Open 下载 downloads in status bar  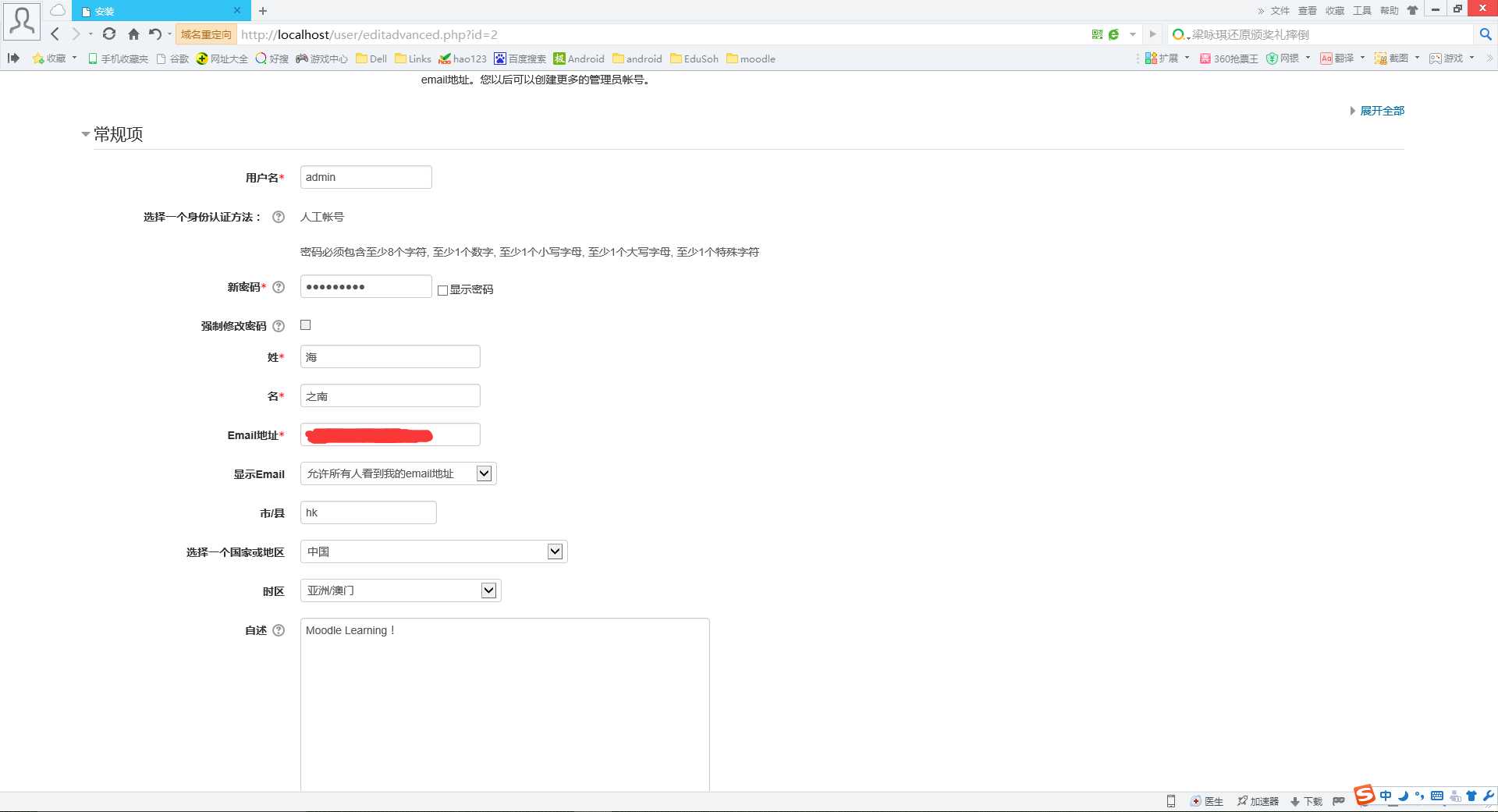pyautogui.click(x=1306, y=801)
